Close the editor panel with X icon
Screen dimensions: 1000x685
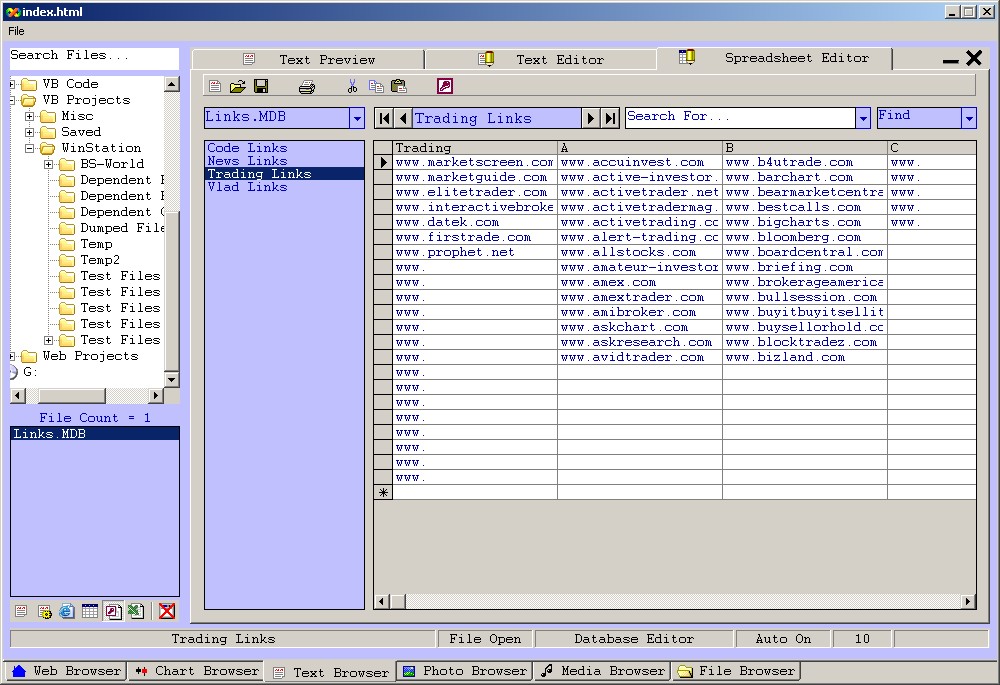[x=974, y=58]
